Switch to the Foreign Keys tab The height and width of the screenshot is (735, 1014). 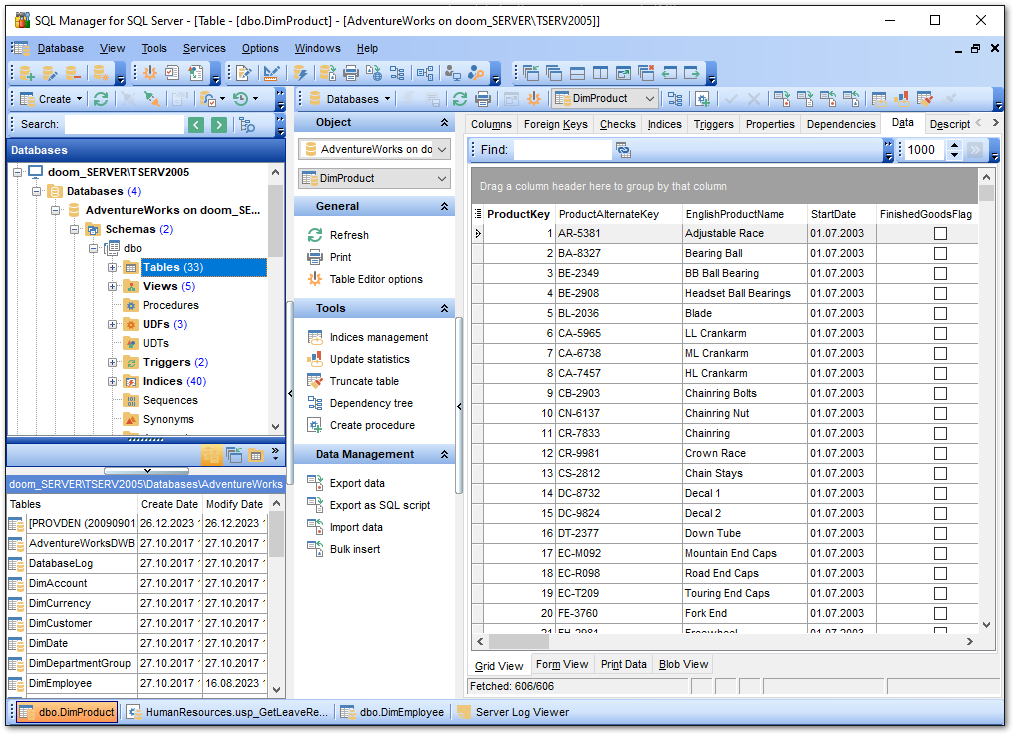point(556,124)
